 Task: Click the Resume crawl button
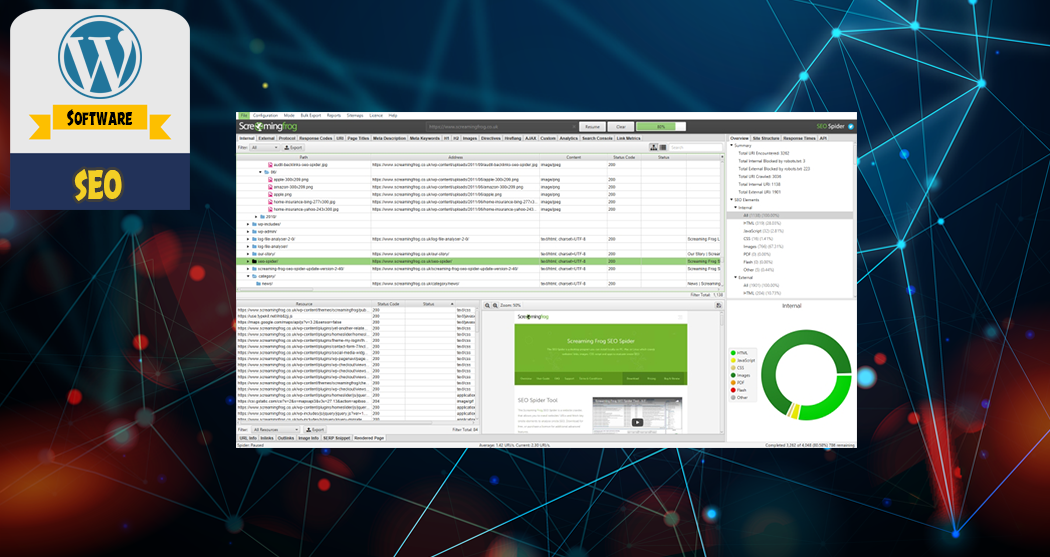(592, 127)
